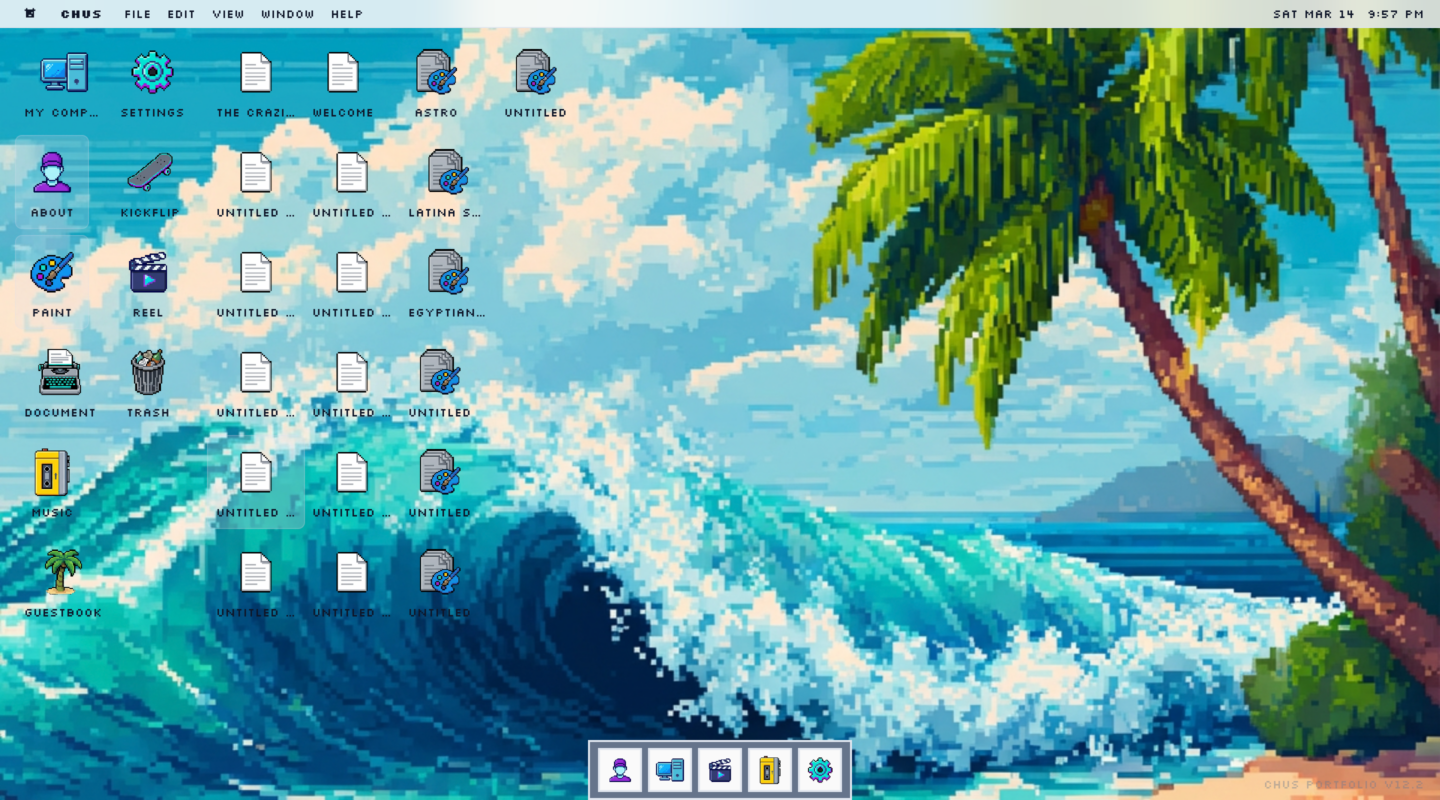Launch the Paint palette desktop icon

click(x=52, y=274)
